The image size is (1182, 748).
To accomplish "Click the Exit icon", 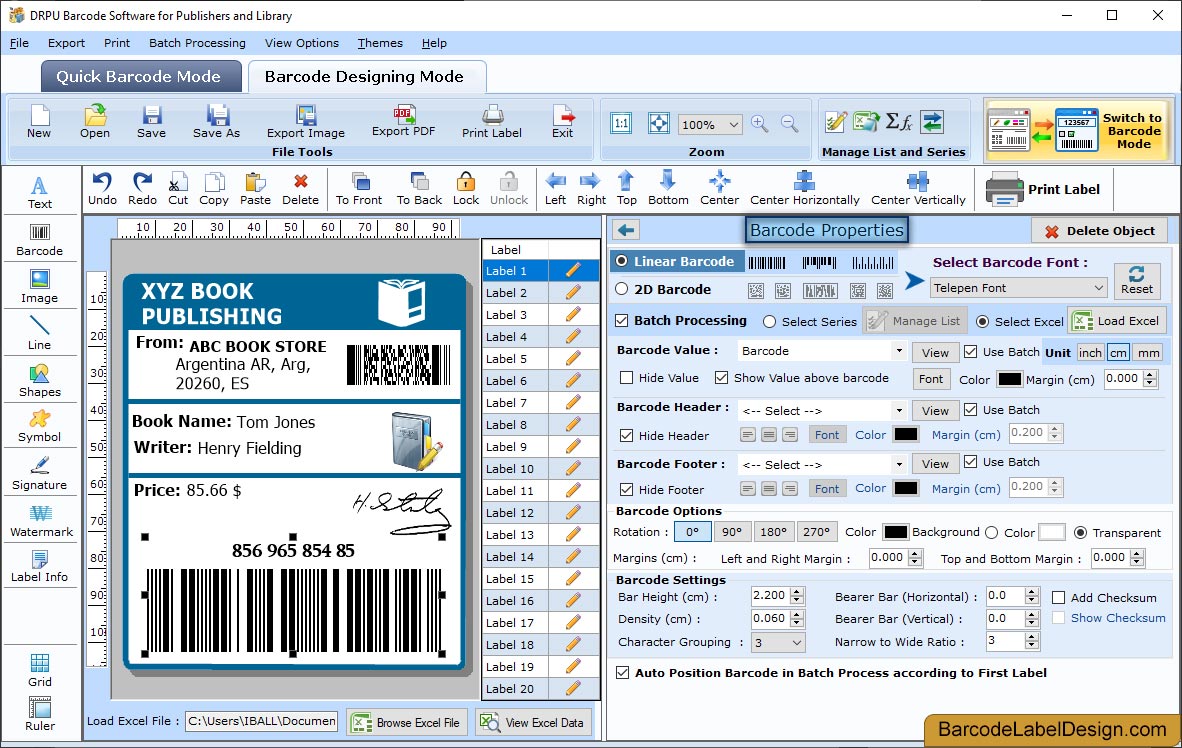I will (x=562, y=122).
